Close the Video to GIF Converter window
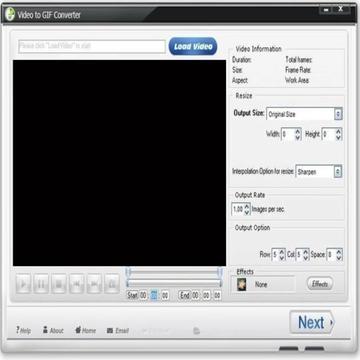The width and height of the screenshot is (360, 360). [341, 10]
